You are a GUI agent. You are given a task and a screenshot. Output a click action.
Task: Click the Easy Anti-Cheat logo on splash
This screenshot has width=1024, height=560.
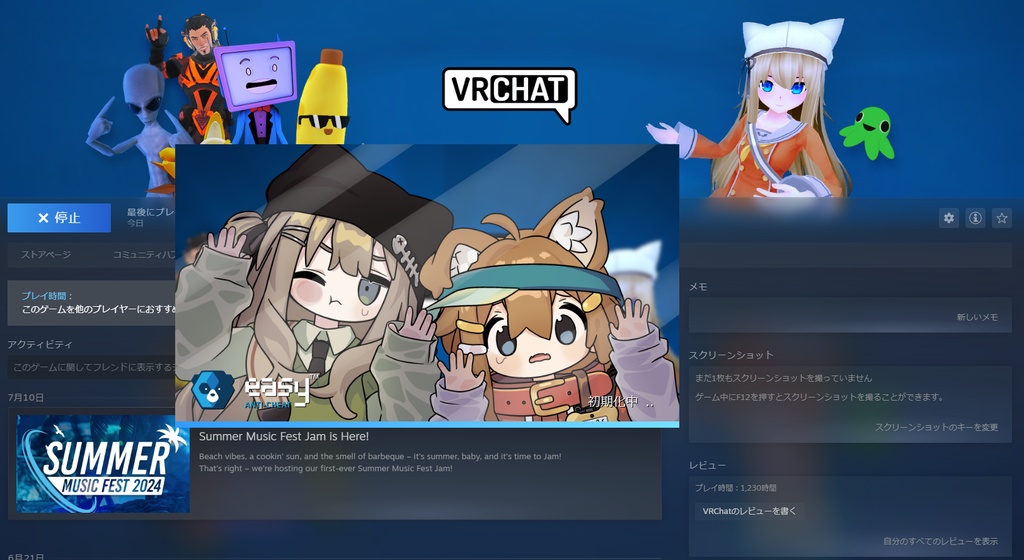pyautogui.click(x=251, y=390)
